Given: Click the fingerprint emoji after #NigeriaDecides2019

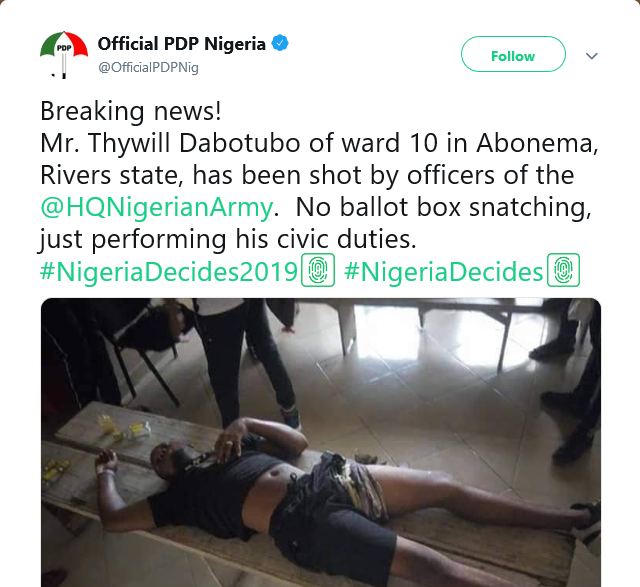Looking at the screenshot, I should pyautogui.click(x=316, y=272).
